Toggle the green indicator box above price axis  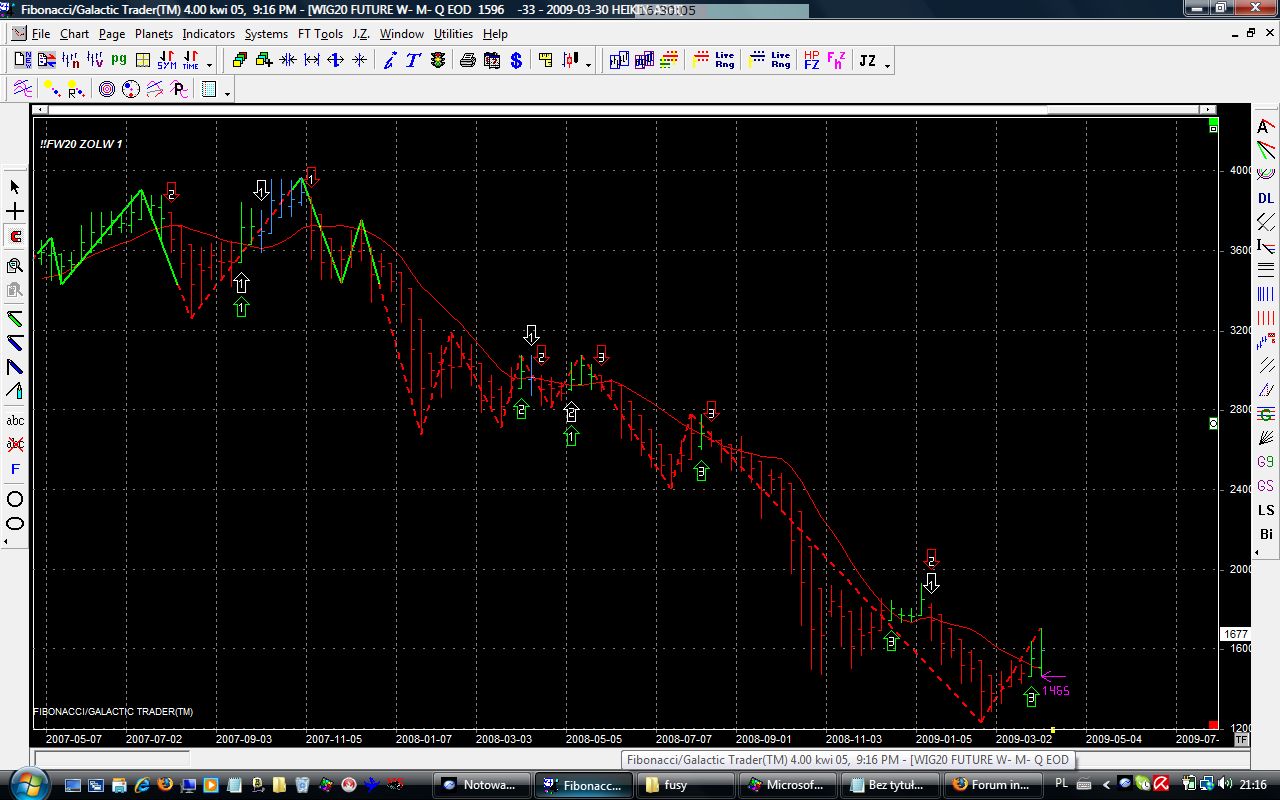pos(1213,128)
